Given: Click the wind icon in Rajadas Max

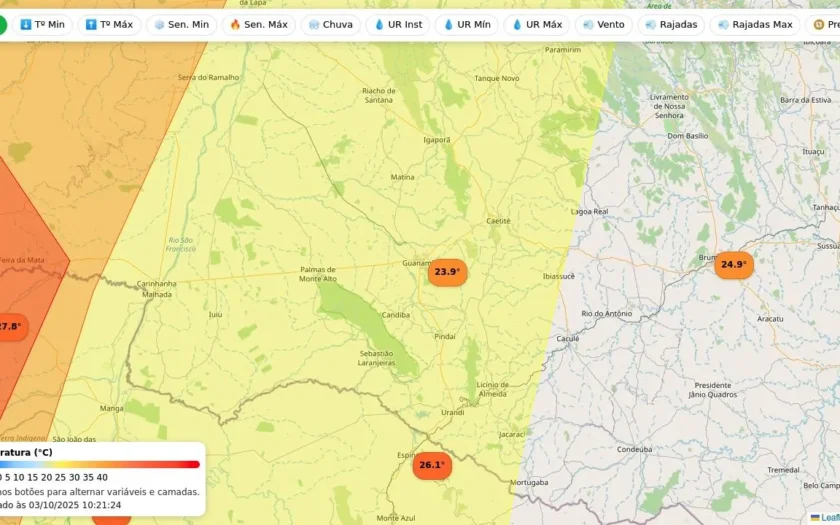Looking at the screenshot, I should [x=723, y=25].
